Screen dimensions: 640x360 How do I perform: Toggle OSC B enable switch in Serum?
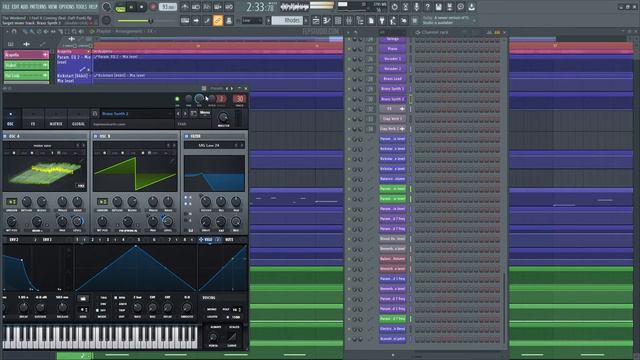coord(96,136)
